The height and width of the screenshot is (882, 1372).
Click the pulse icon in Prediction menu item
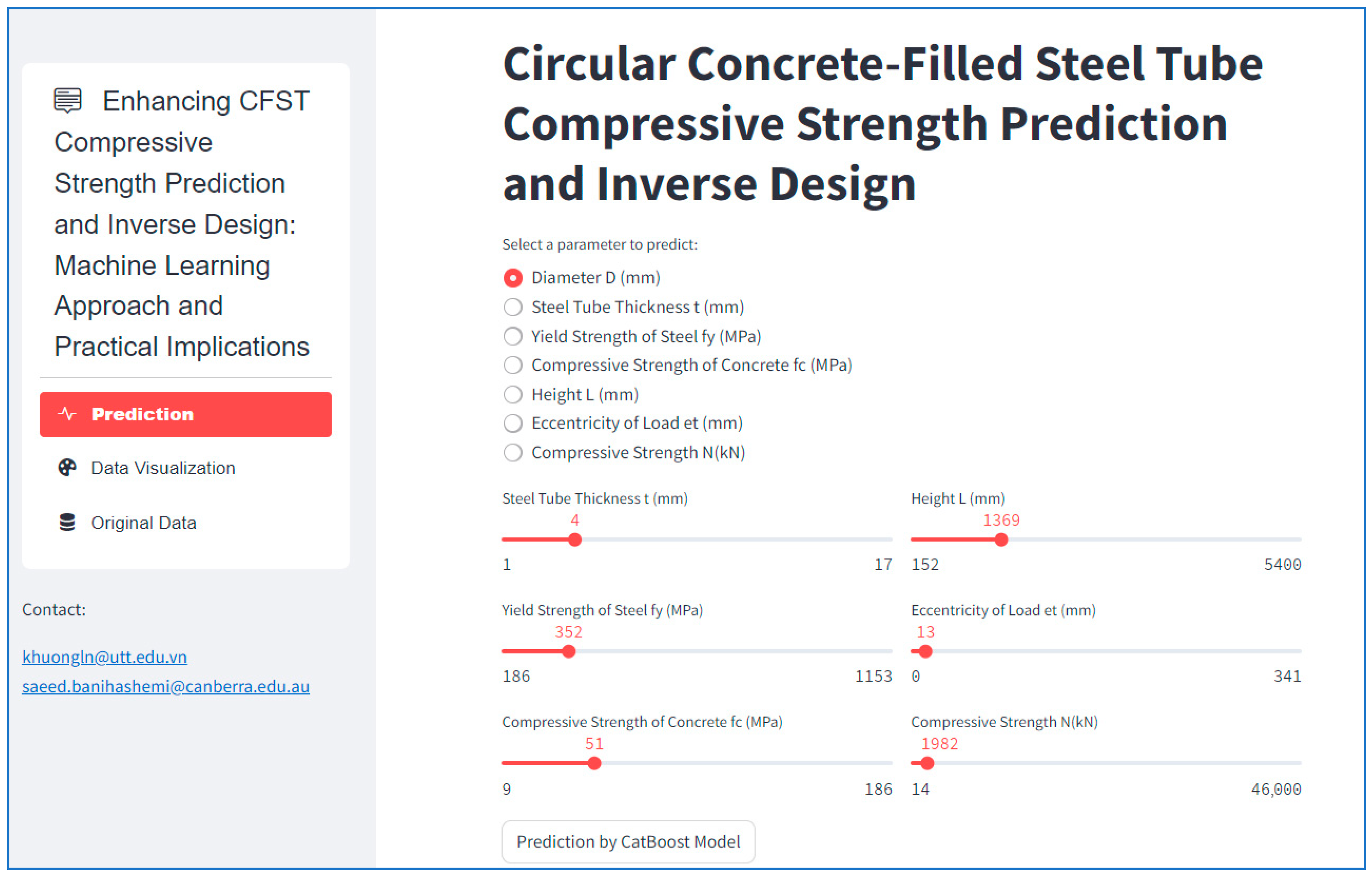point(67,414)
